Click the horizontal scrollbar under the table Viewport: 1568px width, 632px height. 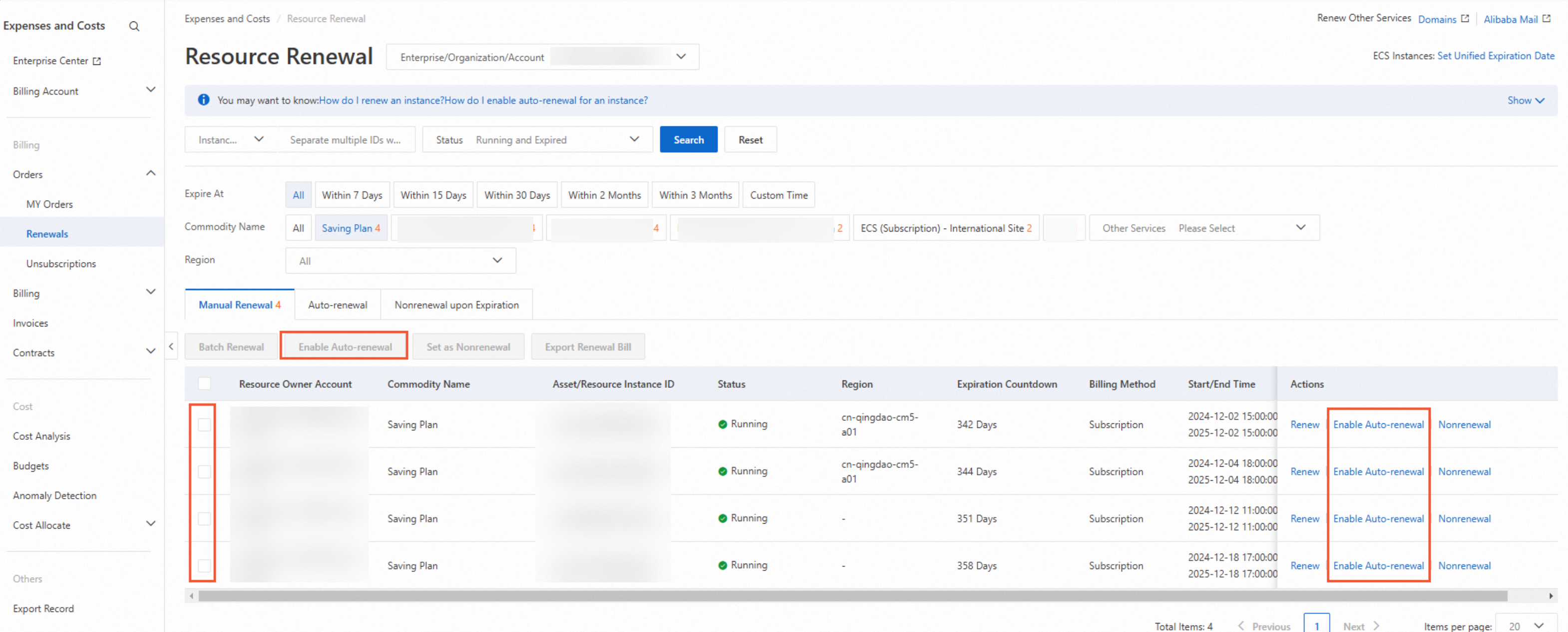(852, 596)
